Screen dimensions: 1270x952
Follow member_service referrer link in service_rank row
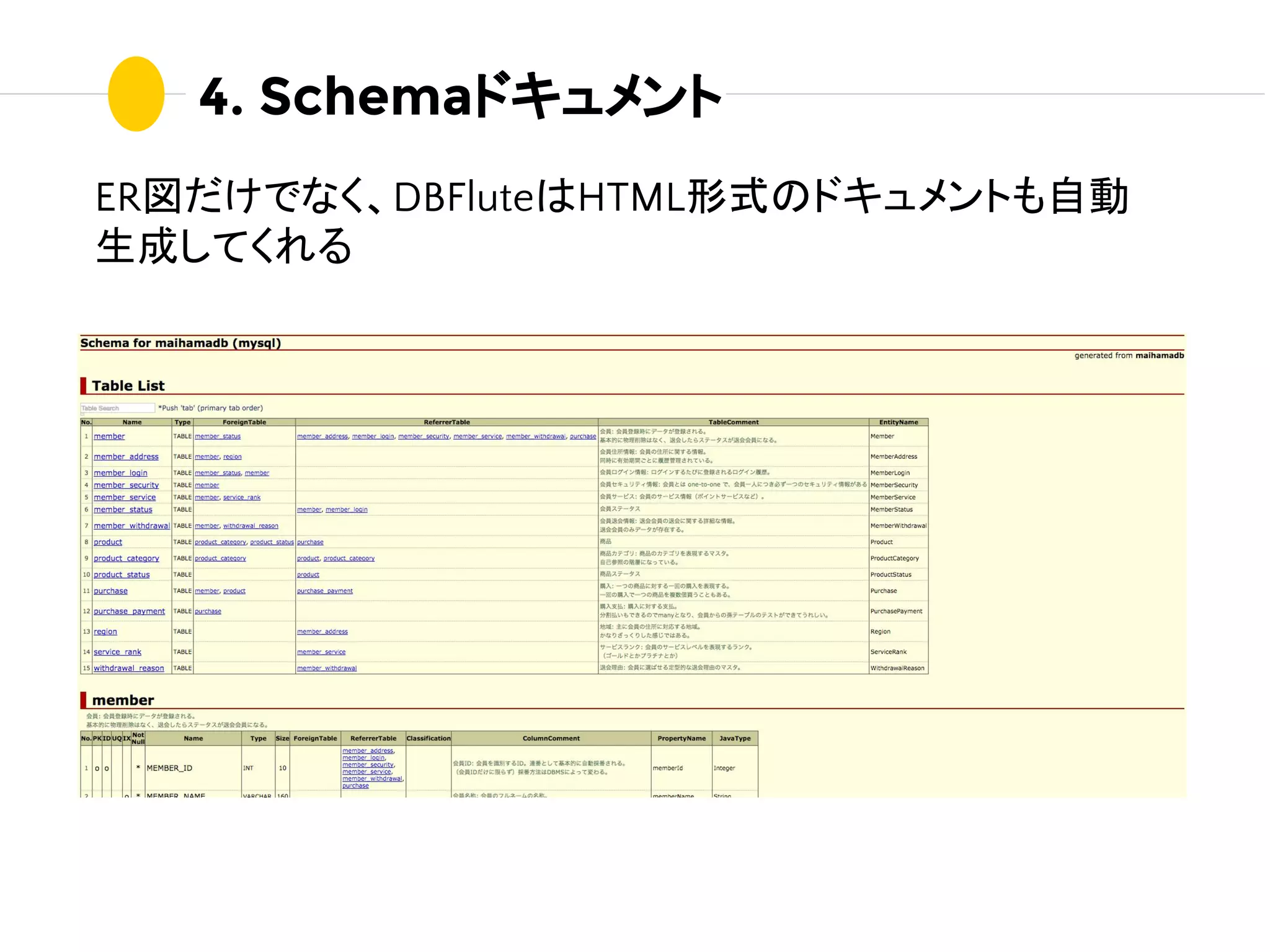(x=321, y=652)
